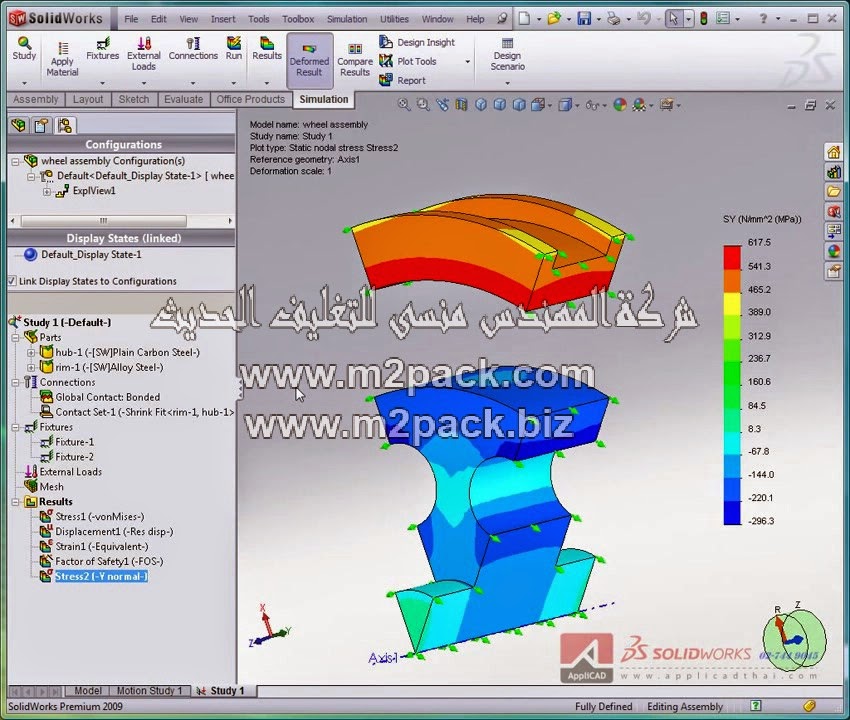Select the External Loads tool

click(144, 54)
